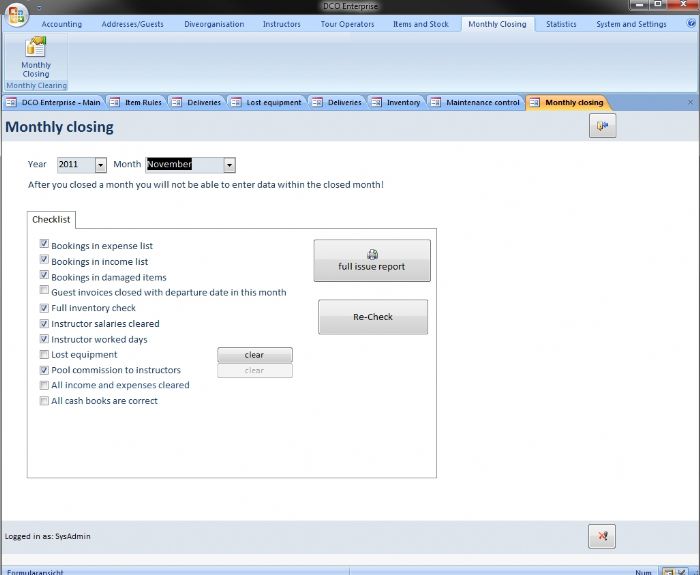700x575 pixels.
Task: Uncheck Bookings in expense list
Action: click(x=44, y=245)
